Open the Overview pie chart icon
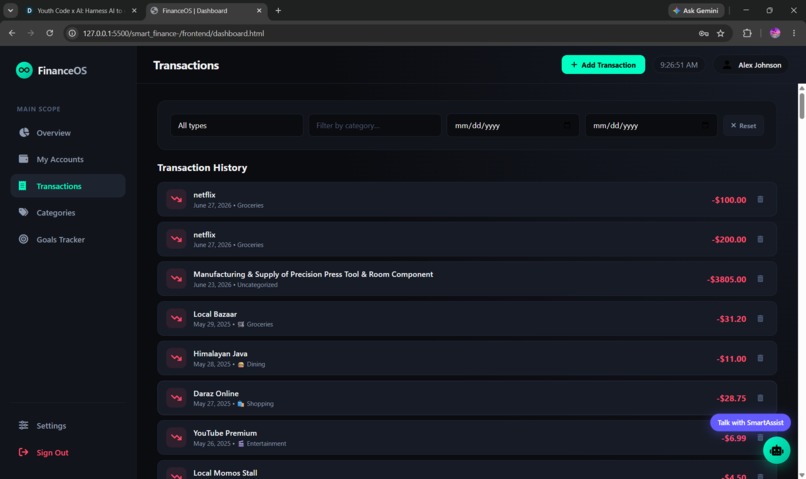Screen dimensions: 806x479 point(24,133)
